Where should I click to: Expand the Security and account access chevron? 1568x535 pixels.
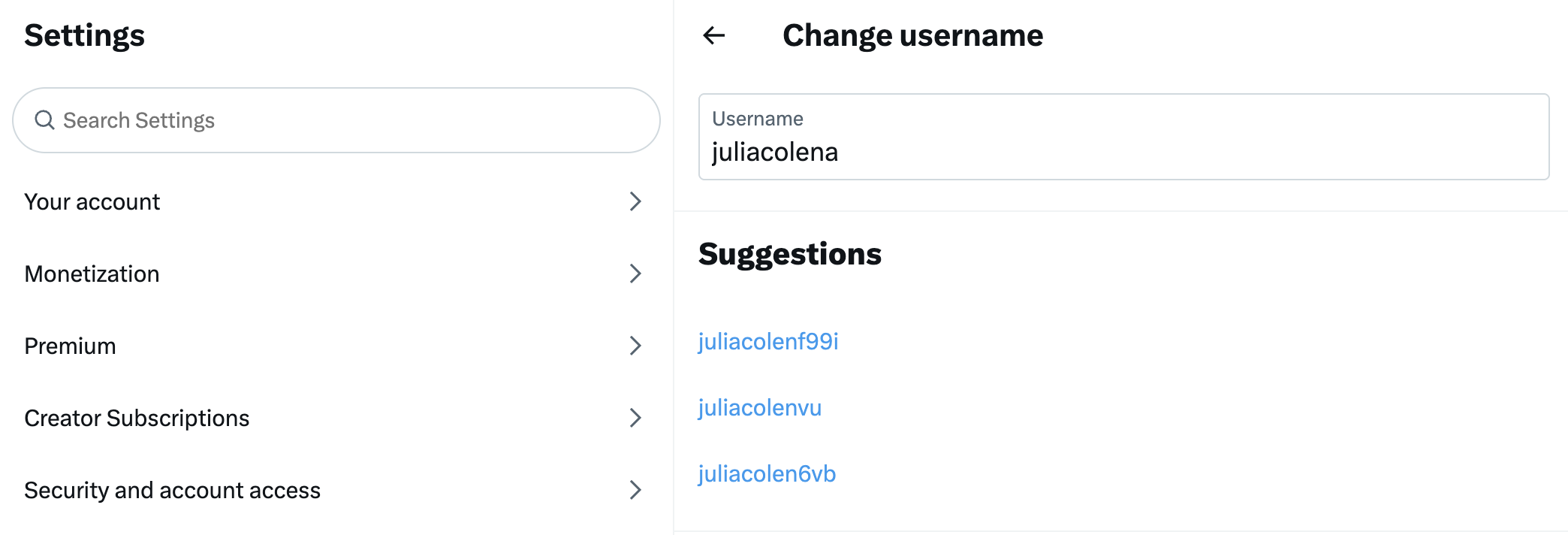coord(635,490)
